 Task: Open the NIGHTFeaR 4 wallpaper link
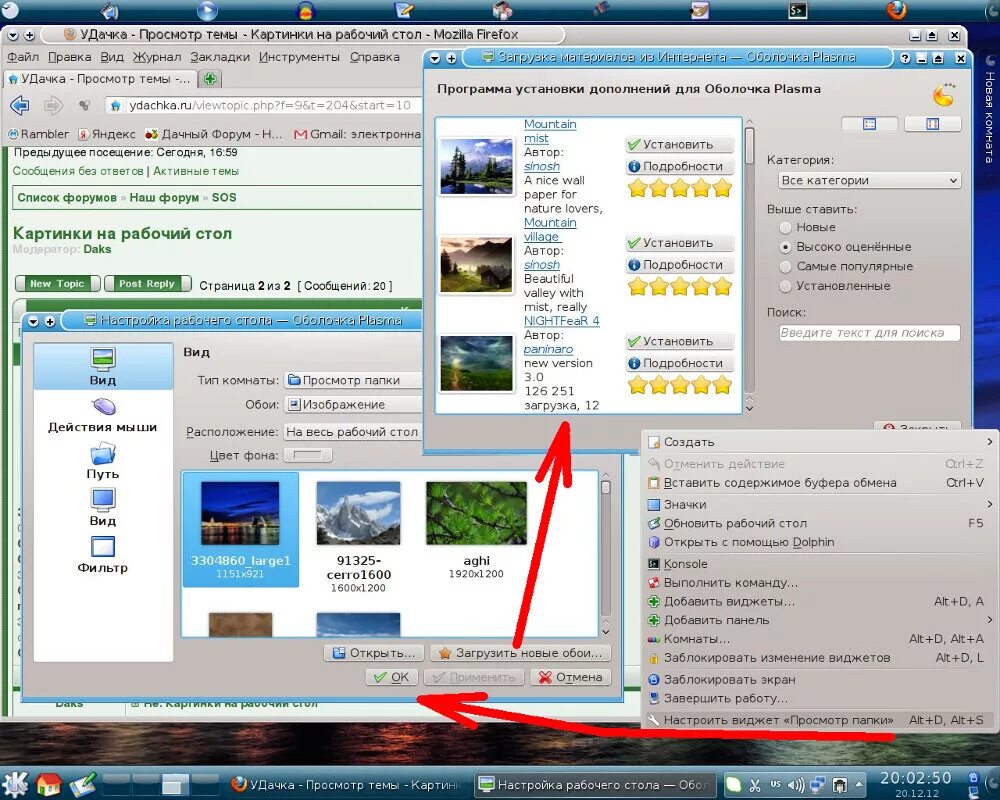click(561, 321)
